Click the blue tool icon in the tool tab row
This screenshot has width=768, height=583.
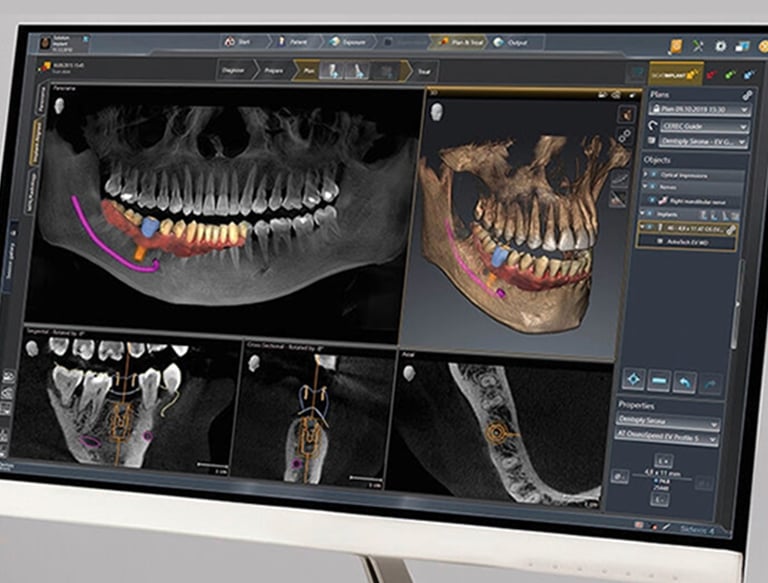(x=749, y=75)
